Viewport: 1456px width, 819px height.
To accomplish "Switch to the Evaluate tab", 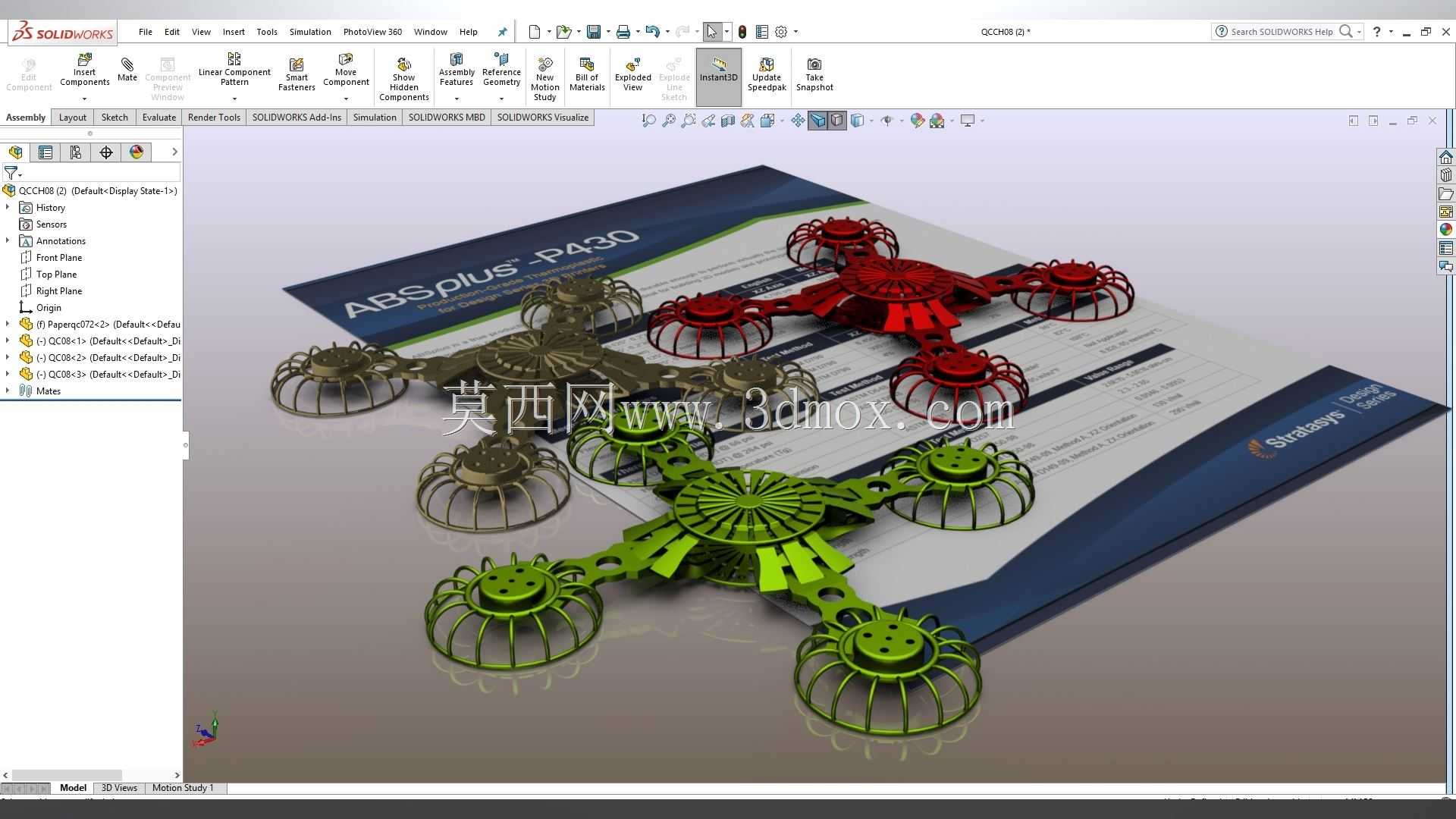I will click(159, 118).
